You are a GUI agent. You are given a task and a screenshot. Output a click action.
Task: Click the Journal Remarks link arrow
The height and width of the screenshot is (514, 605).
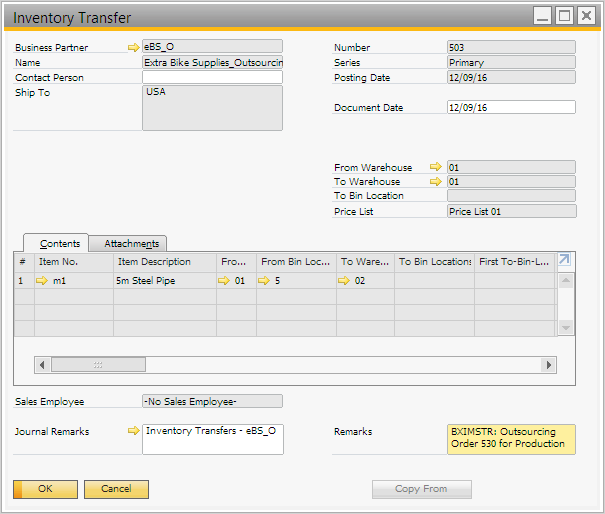134,431
